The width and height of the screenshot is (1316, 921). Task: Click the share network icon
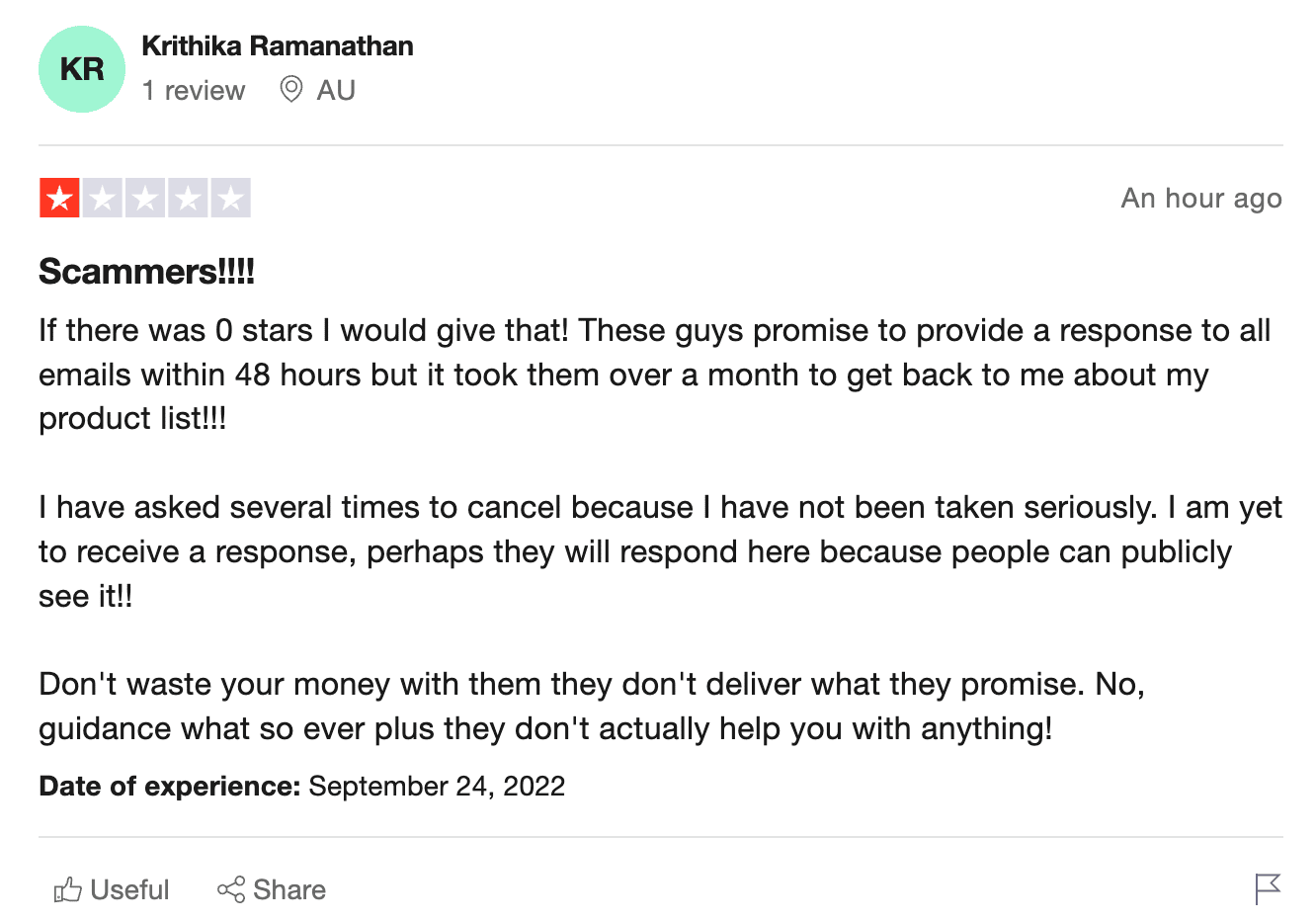pyautogui.click(x=231, y=889)
